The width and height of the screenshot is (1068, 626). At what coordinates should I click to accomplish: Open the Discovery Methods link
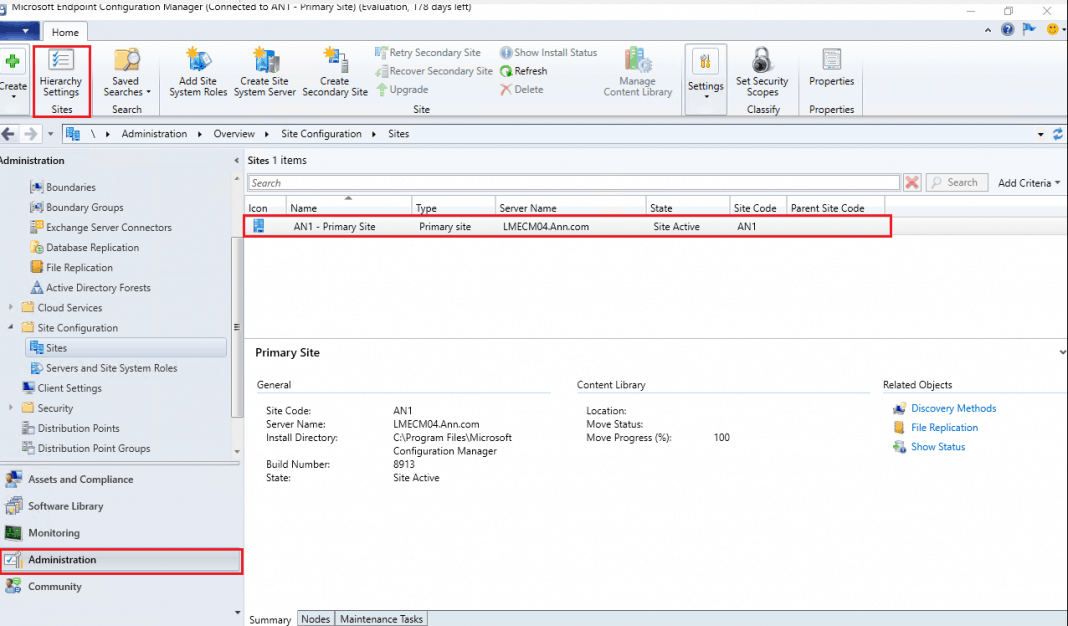click(x=952, y=408)
